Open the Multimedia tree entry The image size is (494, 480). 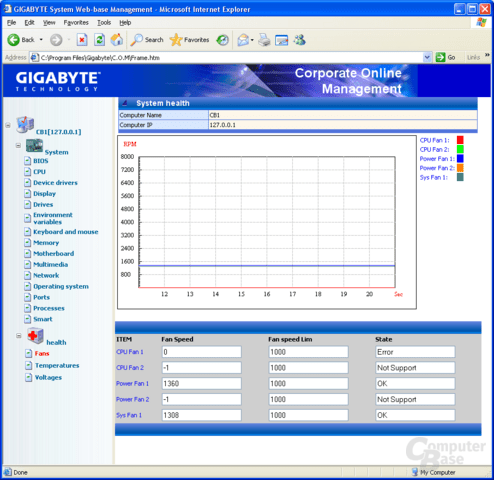pos(51,265)
